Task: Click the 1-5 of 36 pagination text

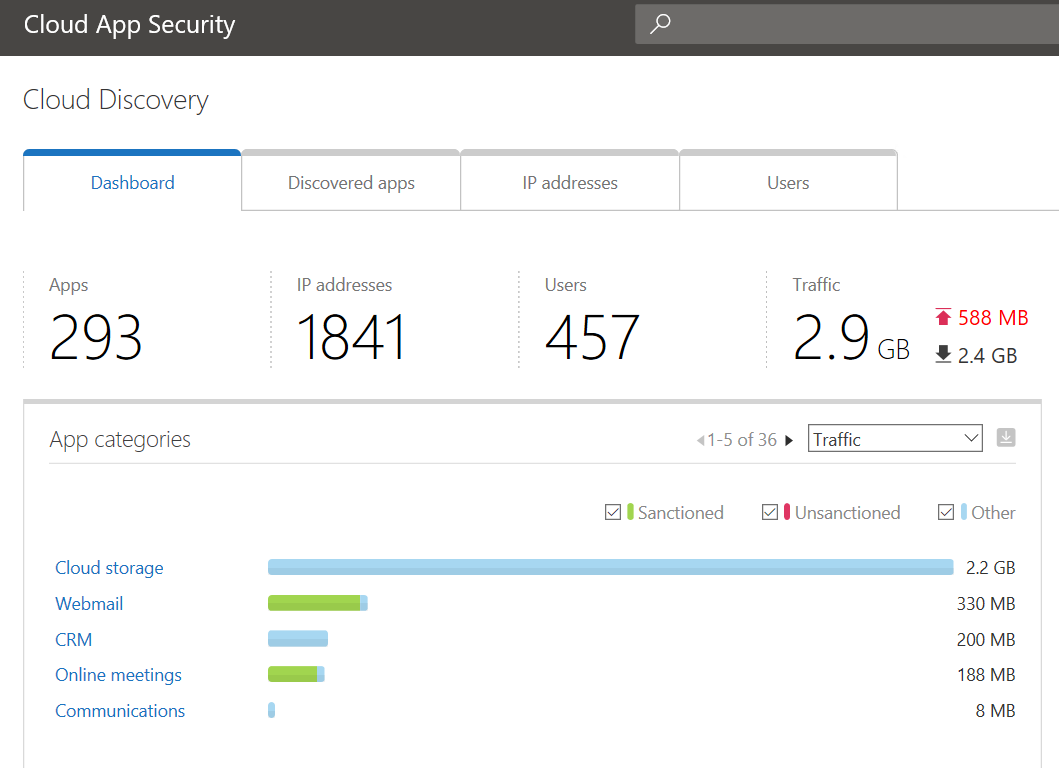Action: [742, 440]
